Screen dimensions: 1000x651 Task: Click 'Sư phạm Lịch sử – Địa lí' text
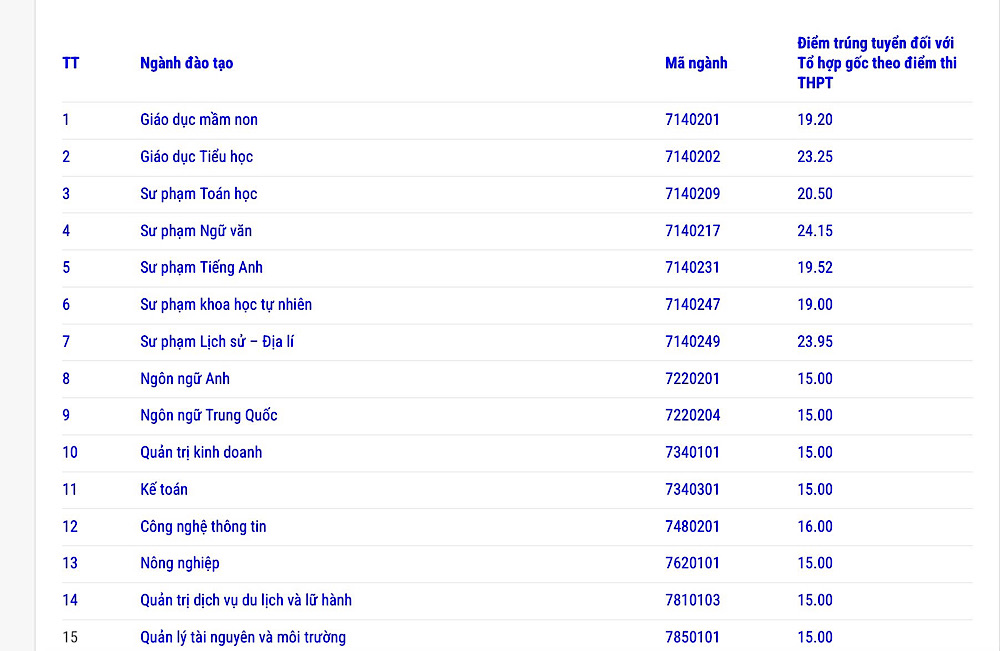tap(217, 342)
